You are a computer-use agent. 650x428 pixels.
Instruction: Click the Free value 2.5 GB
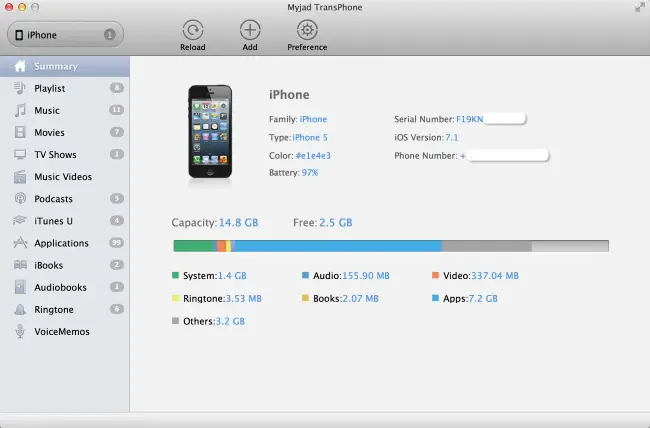click(x=336, y=223)
